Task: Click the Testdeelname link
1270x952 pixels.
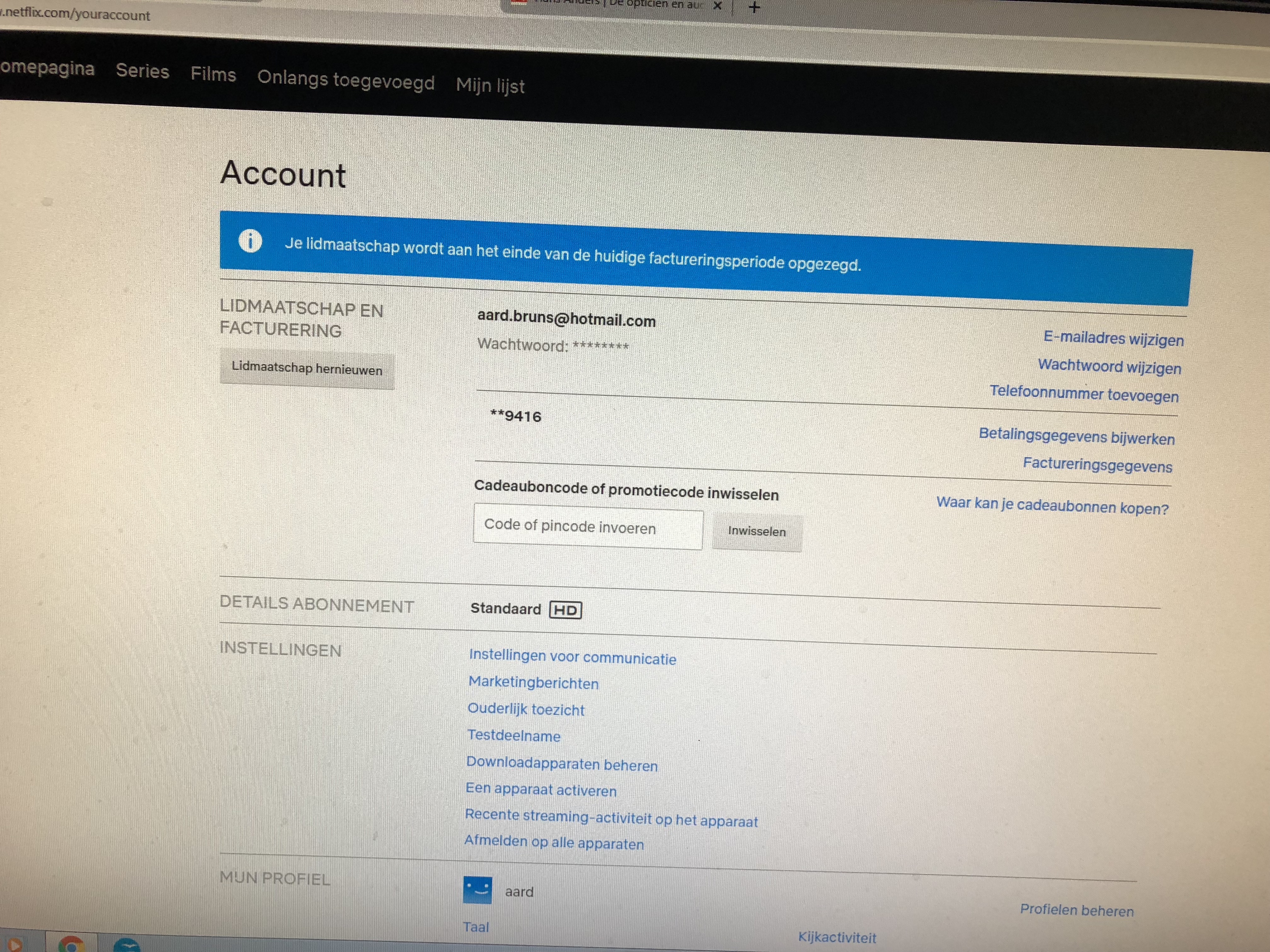Action: (514, 736)
